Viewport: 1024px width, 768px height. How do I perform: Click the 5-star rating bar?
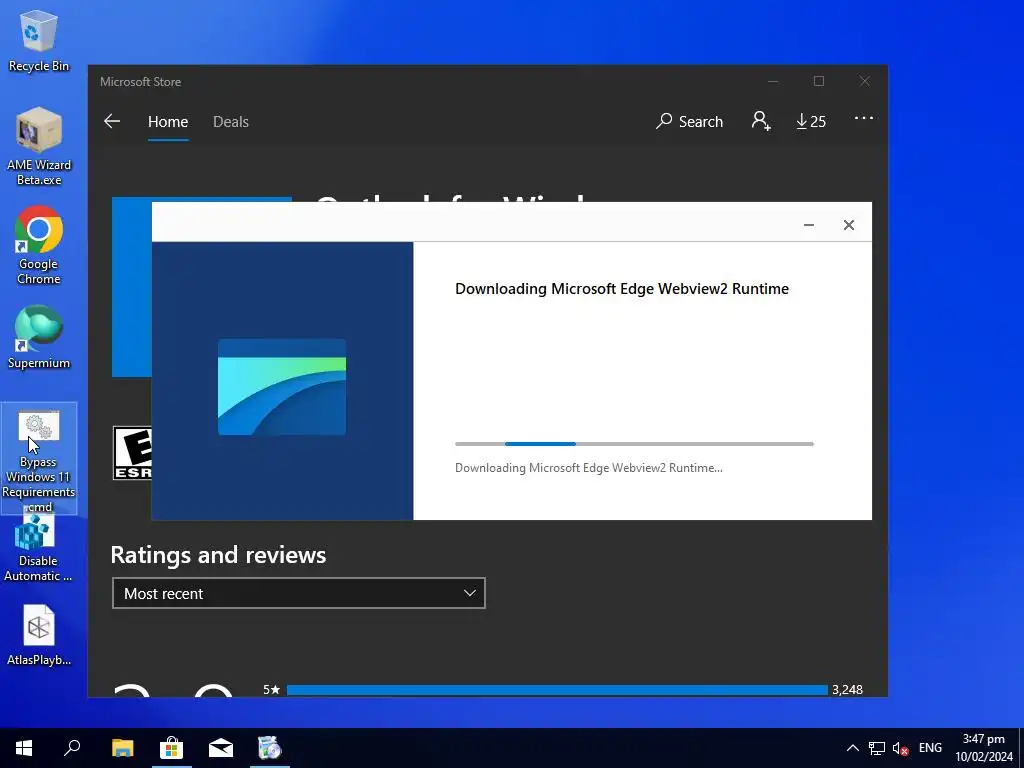pyautogui.click(x=557, y=690)
